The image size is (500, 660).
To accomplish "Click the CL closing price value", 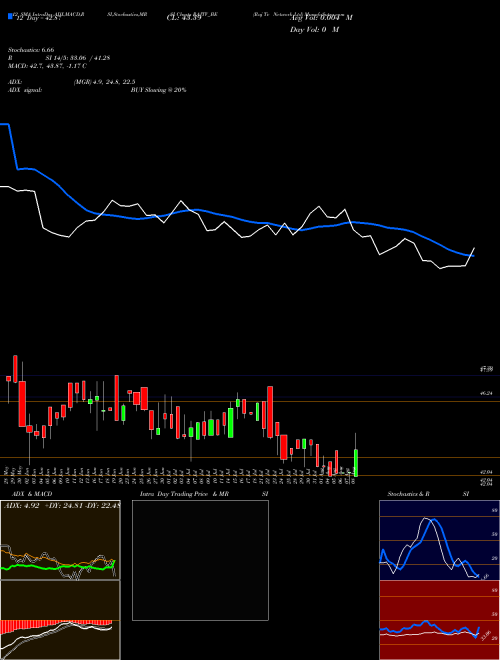I will tap(184, 18).
